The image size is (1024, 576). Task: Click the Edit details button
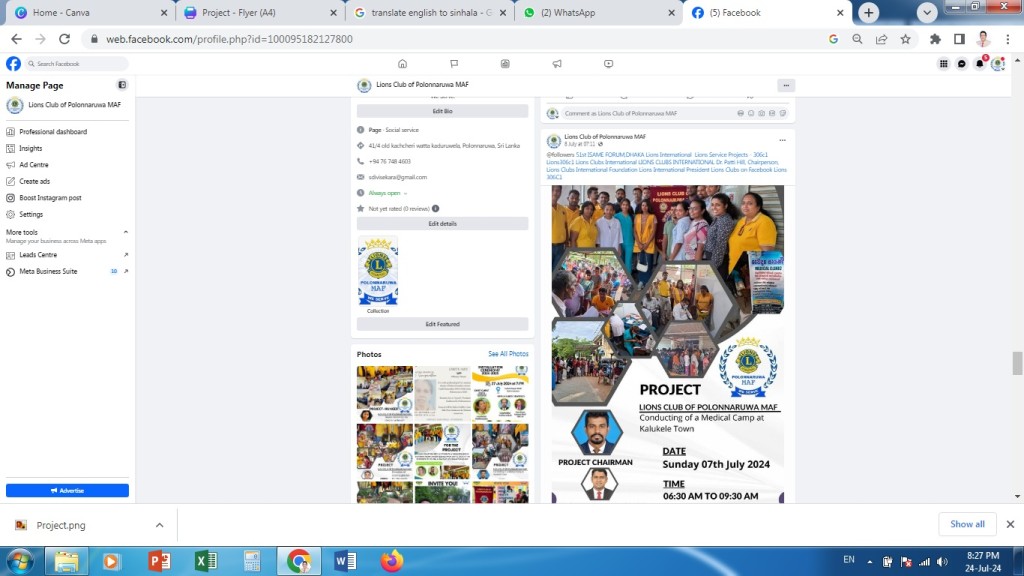click(x=442, y=223)
